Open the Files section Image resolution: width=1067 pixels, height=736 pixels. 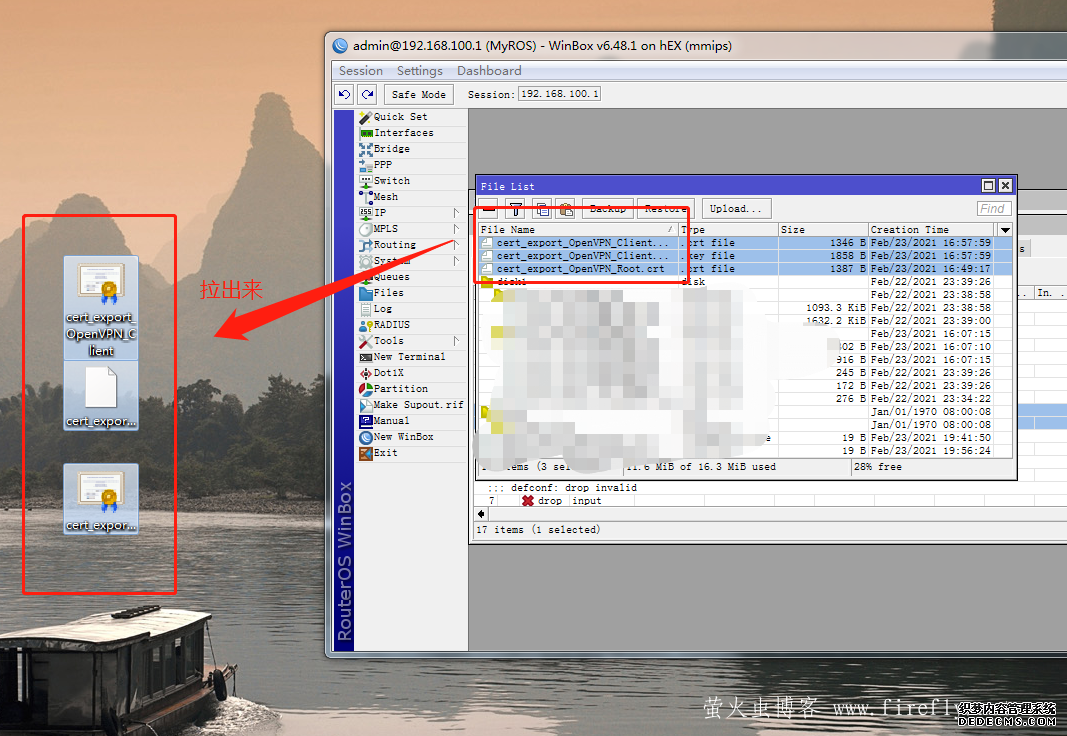388,292
